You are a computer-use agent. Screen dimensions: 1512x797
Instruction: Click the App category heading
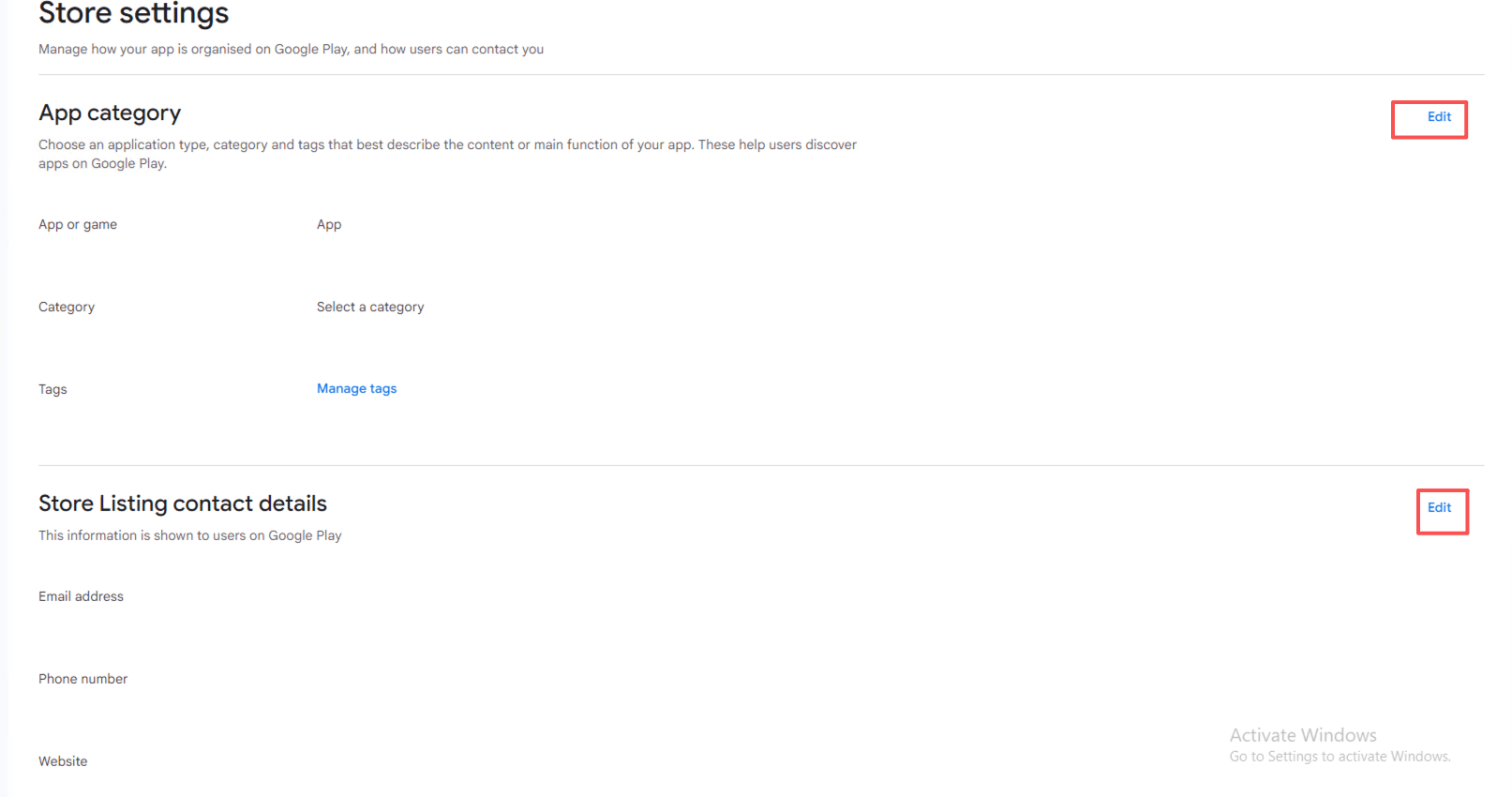pyautogui.click(x=110, y=113)
